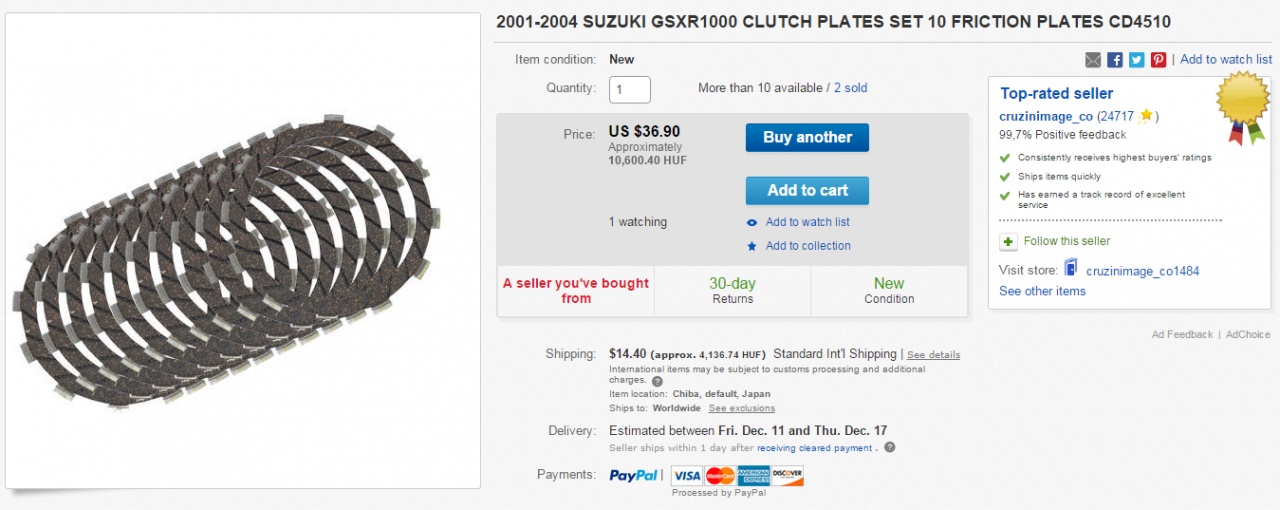Click the cleared payment help question mark
This screenshot has width=1280, height=510.
[x=889, y=447]
